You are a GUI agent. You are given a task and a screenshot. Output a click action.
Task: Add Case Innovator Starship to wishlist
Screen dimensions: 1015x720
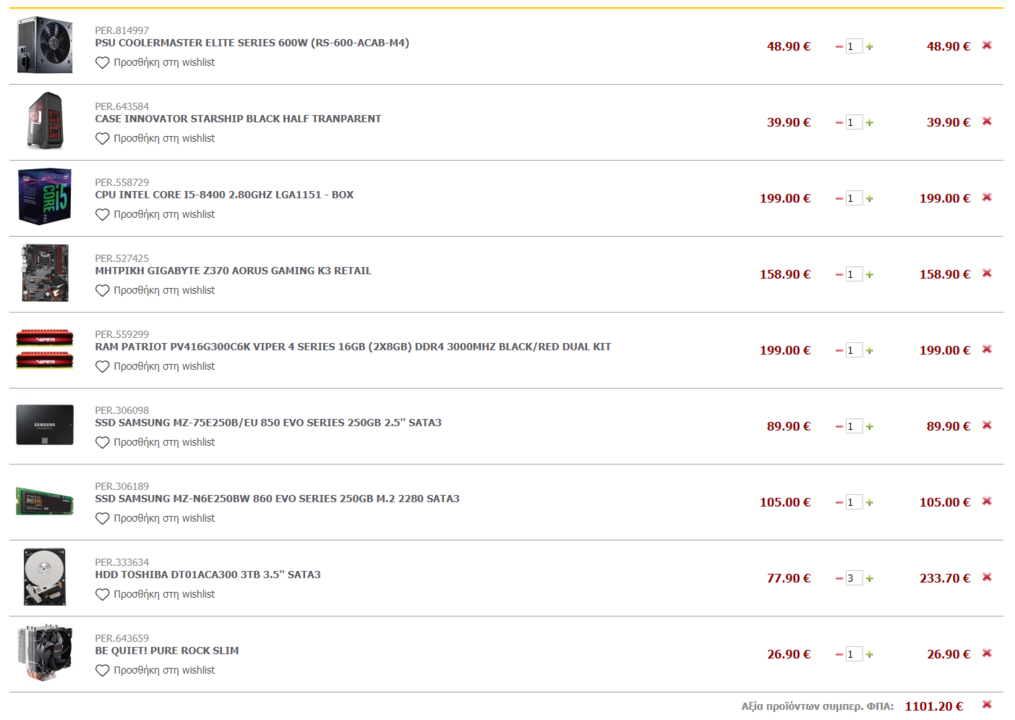coord(155,139)
